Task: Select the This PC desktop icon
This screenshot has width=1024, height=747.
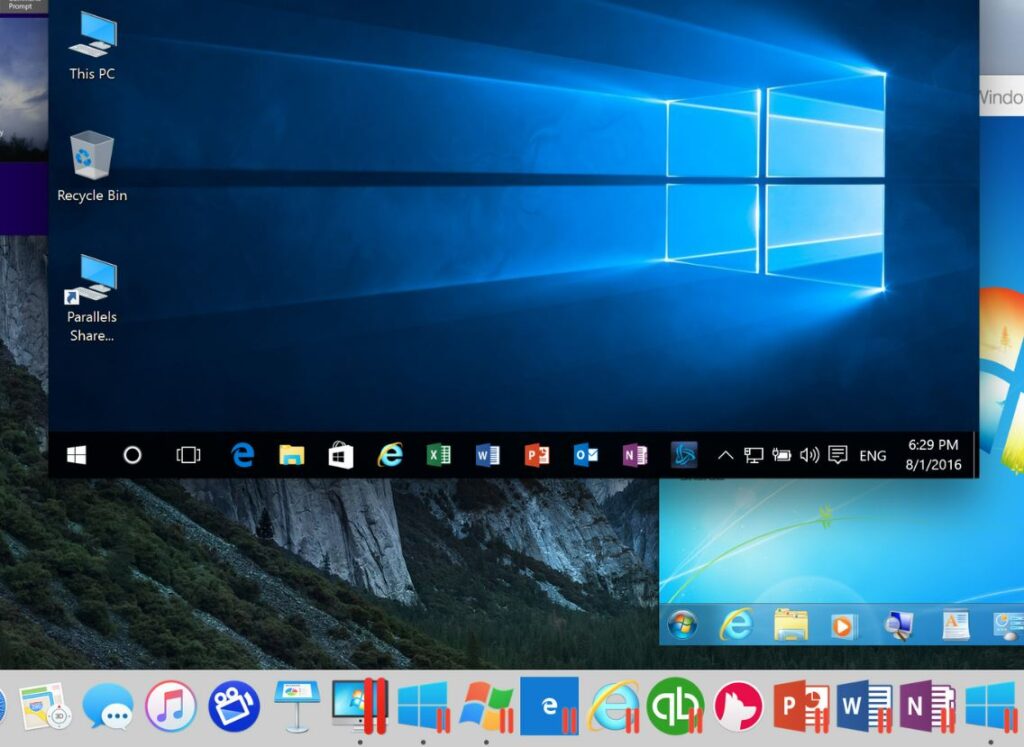Action: tap(92, 46)
